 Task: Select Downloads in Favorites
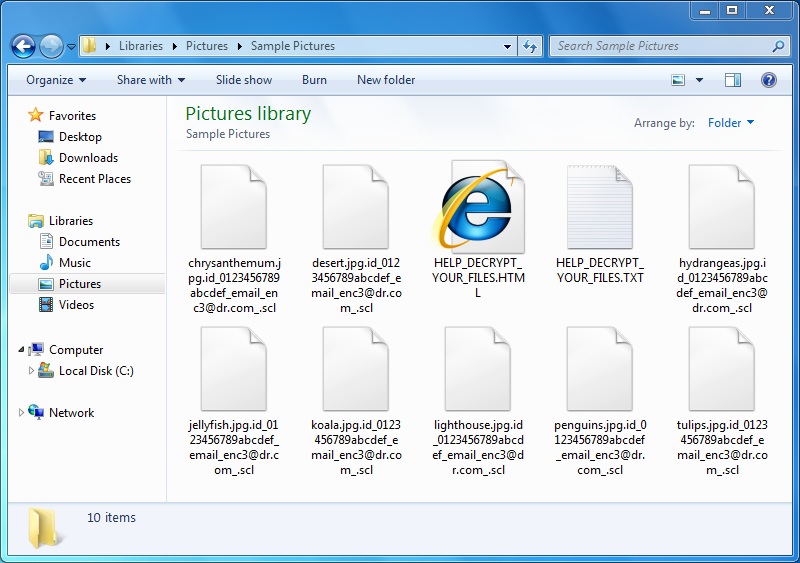[x=88, y=158]
